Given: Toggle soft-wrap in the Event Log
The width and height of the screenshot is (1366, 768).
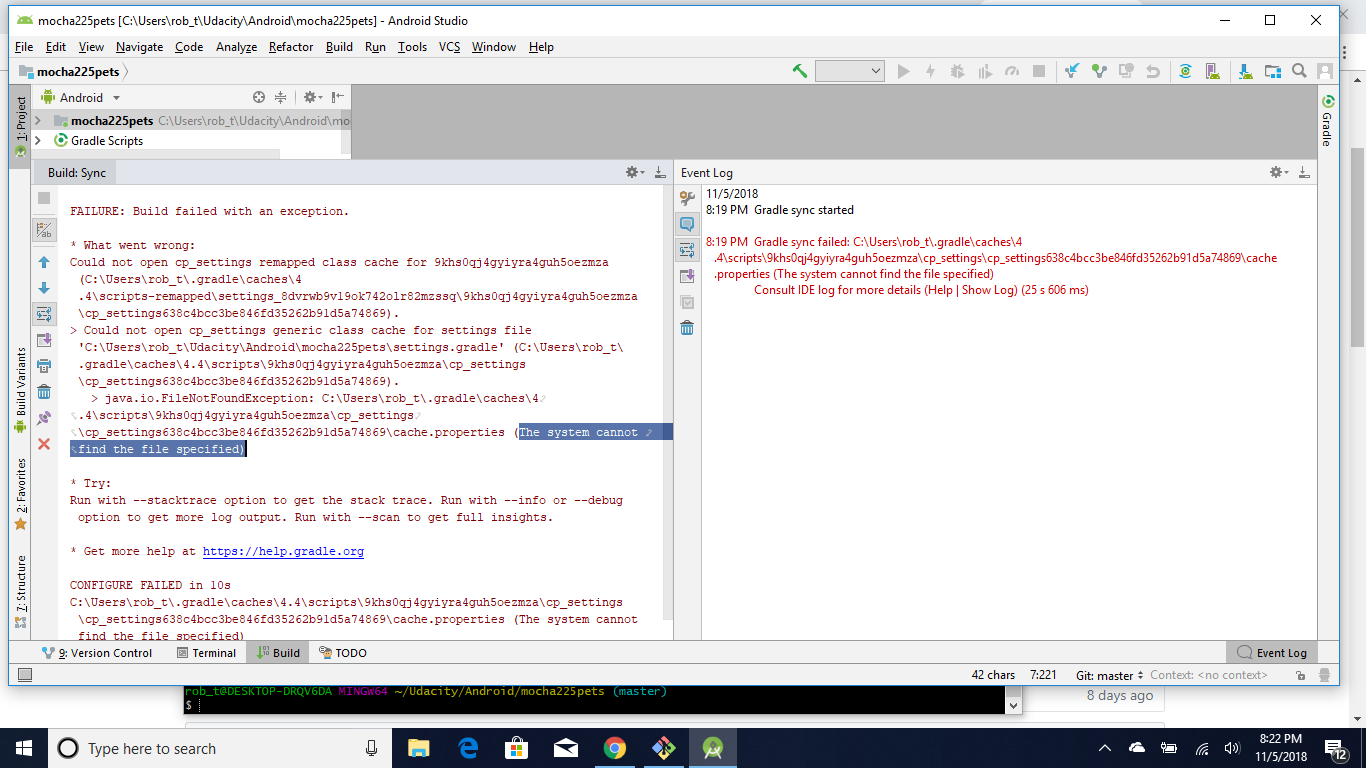Looking at the screenshot, I should tap(687, 250).
